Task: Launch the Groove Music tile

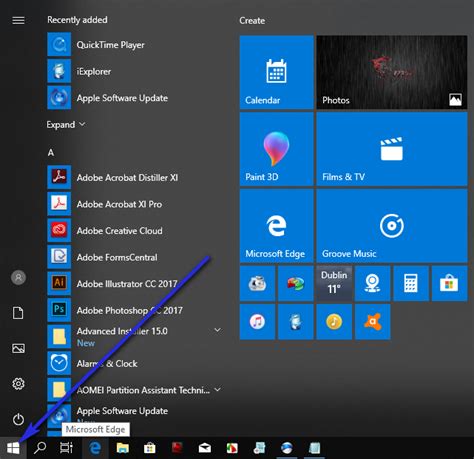Action: coord(392,226)
